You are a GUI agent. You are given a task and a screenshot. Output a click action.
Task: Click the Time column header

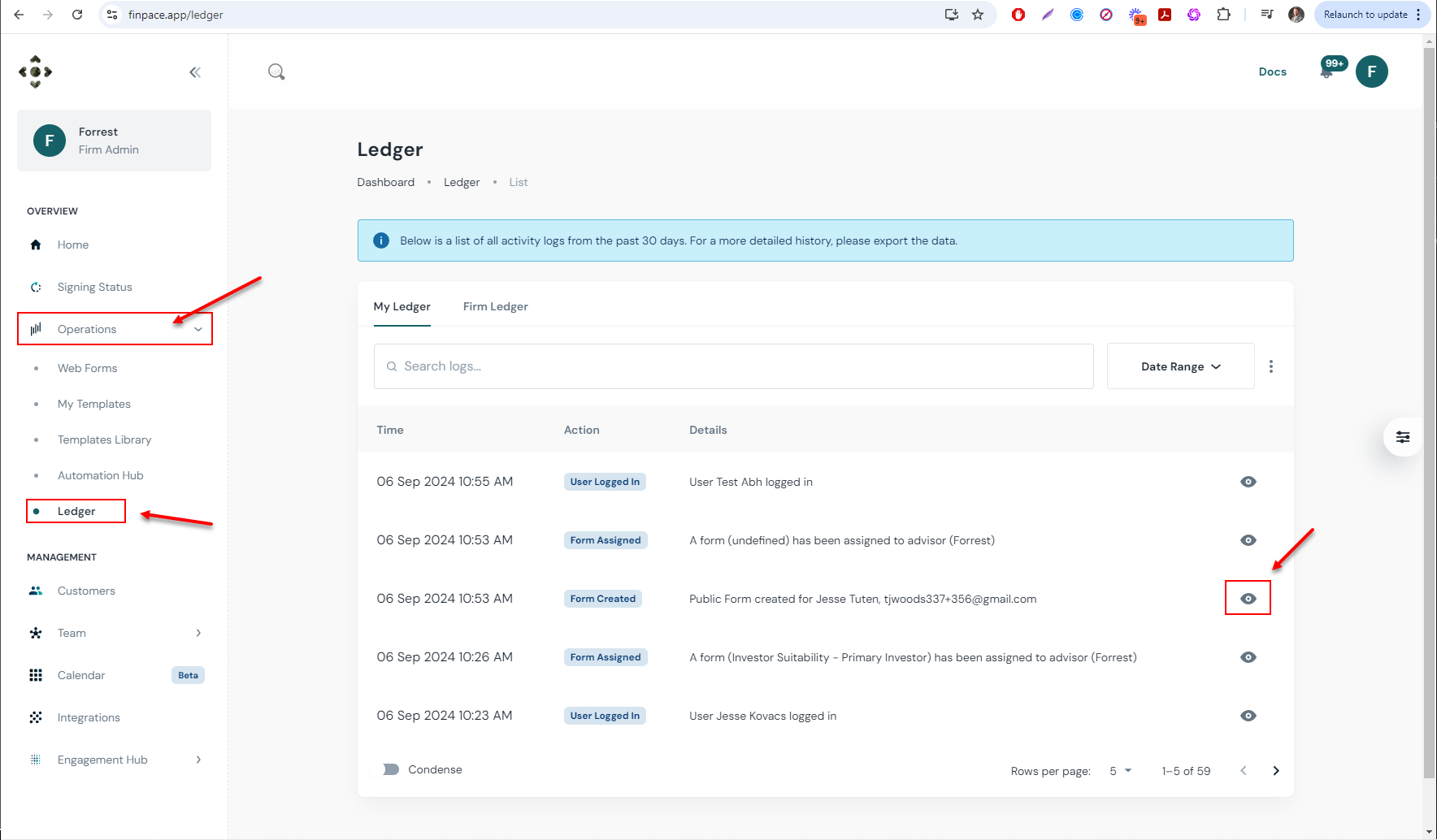[390, 430]
